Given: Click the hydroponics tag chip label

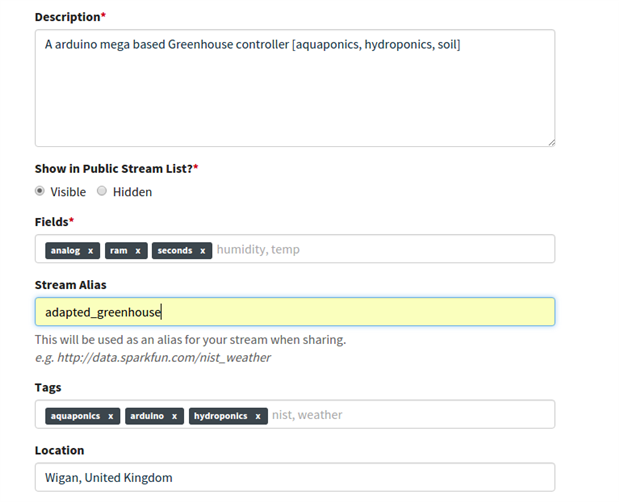Looking at the screenshot, I should click(220, 416).
